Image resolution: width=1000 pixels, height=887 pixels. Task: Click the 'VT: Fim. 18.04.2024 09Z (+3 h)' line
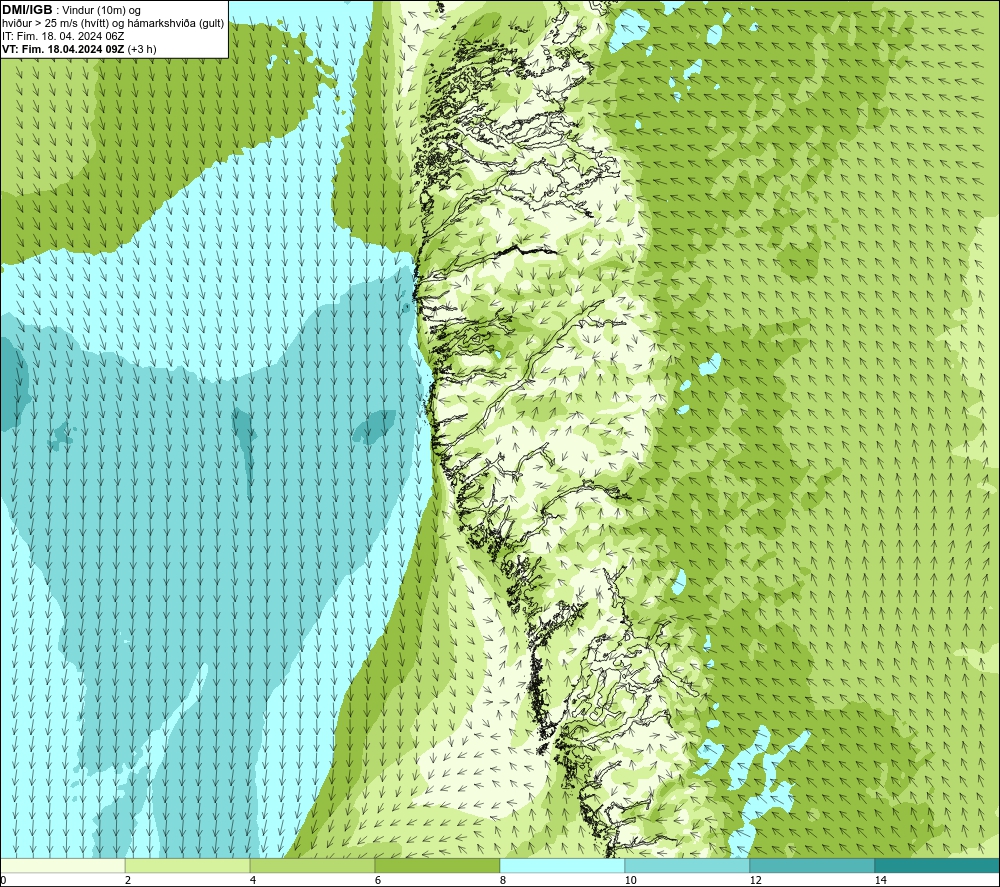tap(79, 49)
